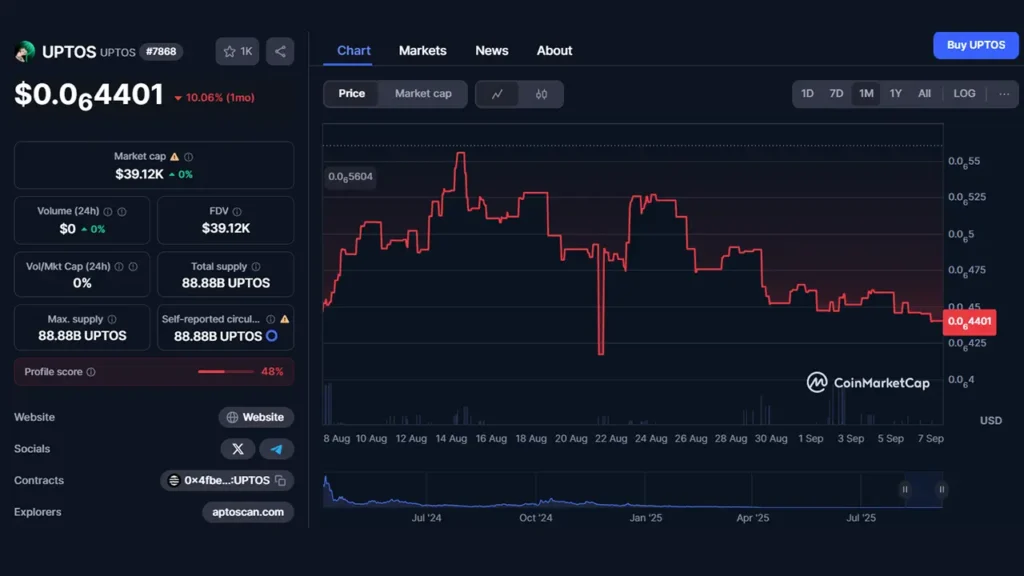Click the circulating supply circle indicator

click(x=272, y=336)
